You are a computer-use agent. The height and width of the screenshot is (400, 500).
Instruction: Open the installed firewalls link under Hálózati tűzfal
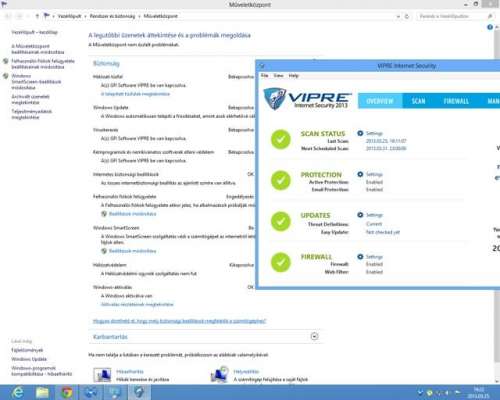pos(135,94)
